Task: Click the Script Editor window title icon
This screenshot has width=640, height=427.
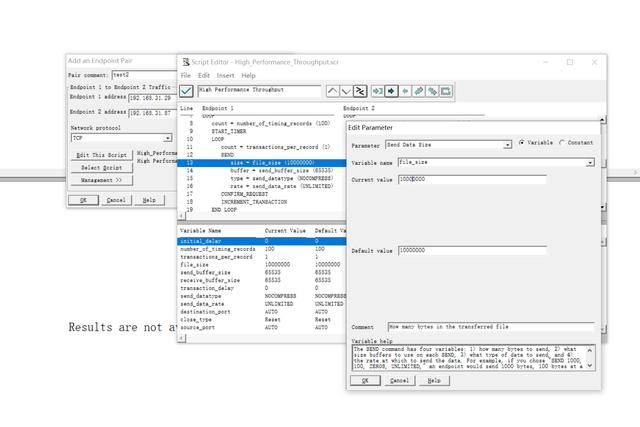Action: (x=186, y=62)
